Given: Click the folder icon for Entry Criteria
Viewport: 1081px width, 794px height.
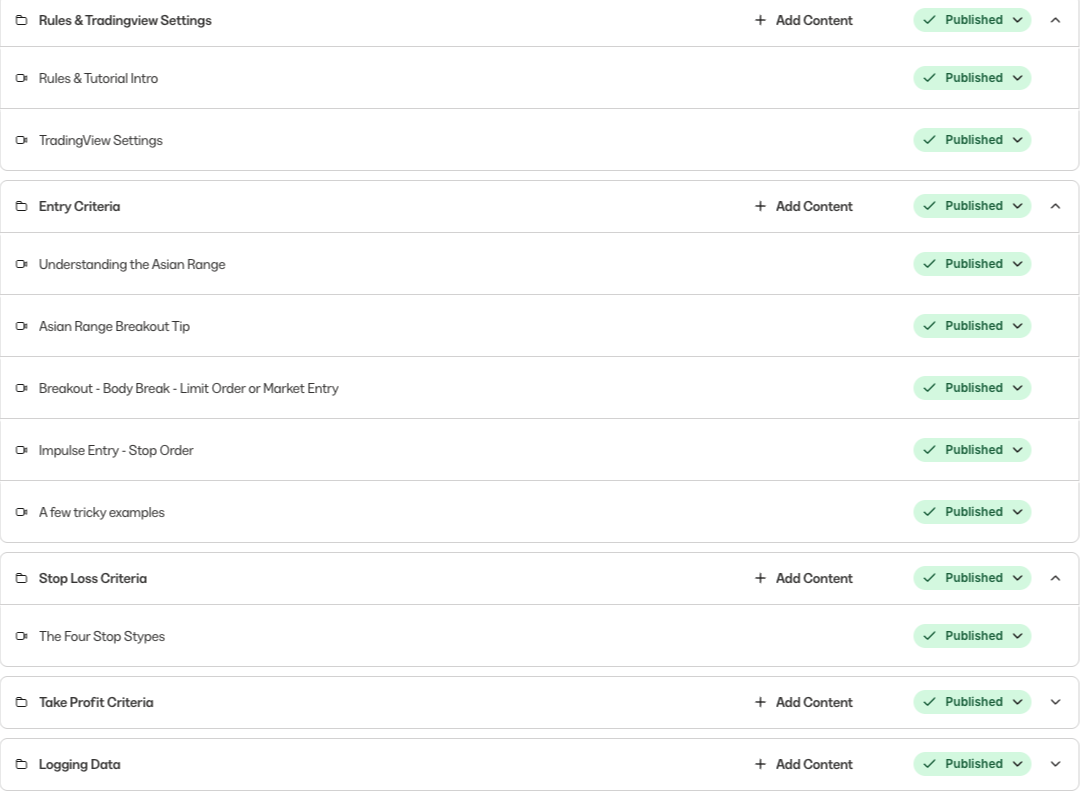Looking at the screenshot, I should pyautogui.click(x=21, y=206).
